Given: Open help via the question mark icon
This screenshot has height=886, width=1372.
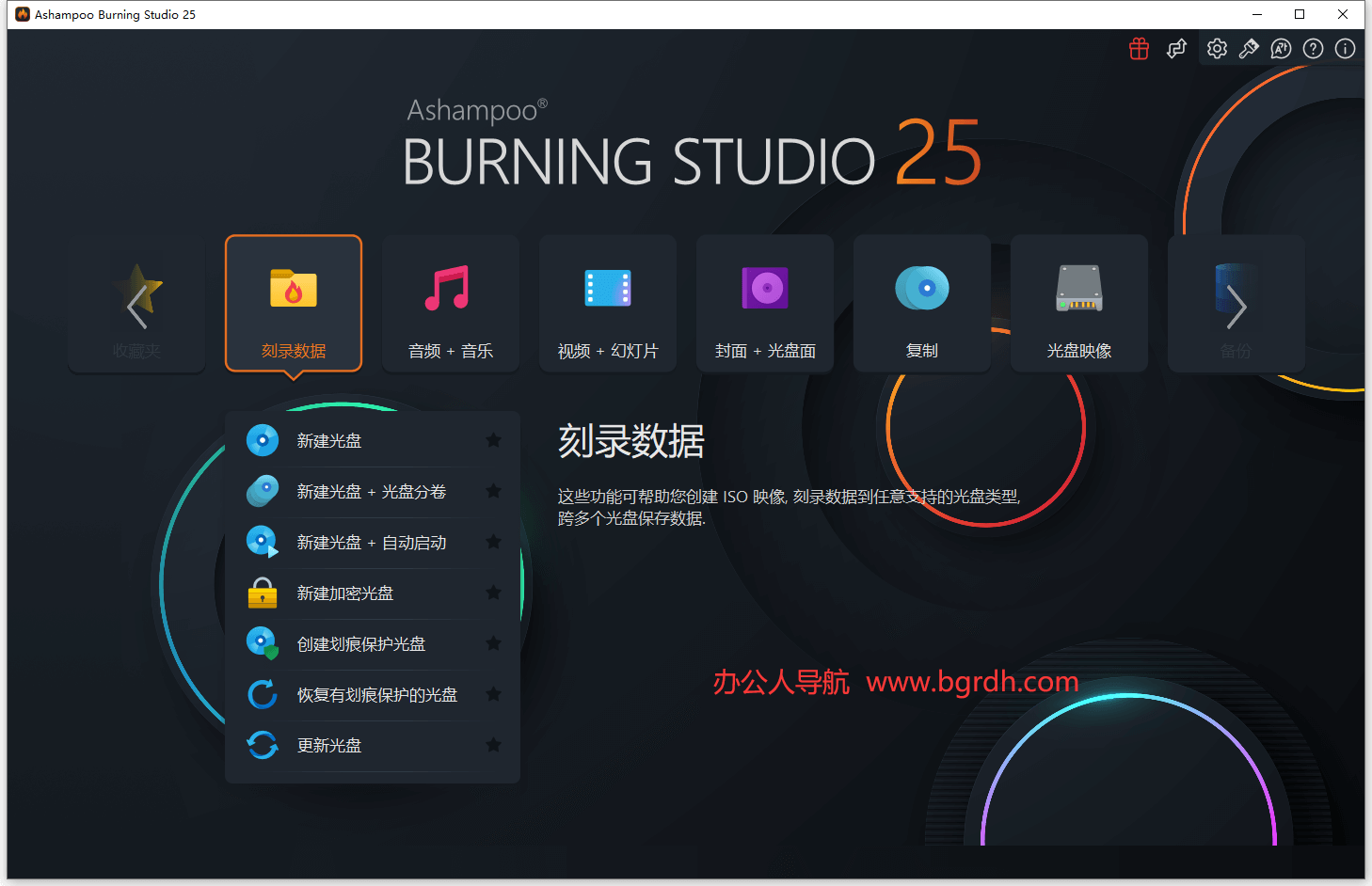Looking at the screenshot, I should (1313, 49).
